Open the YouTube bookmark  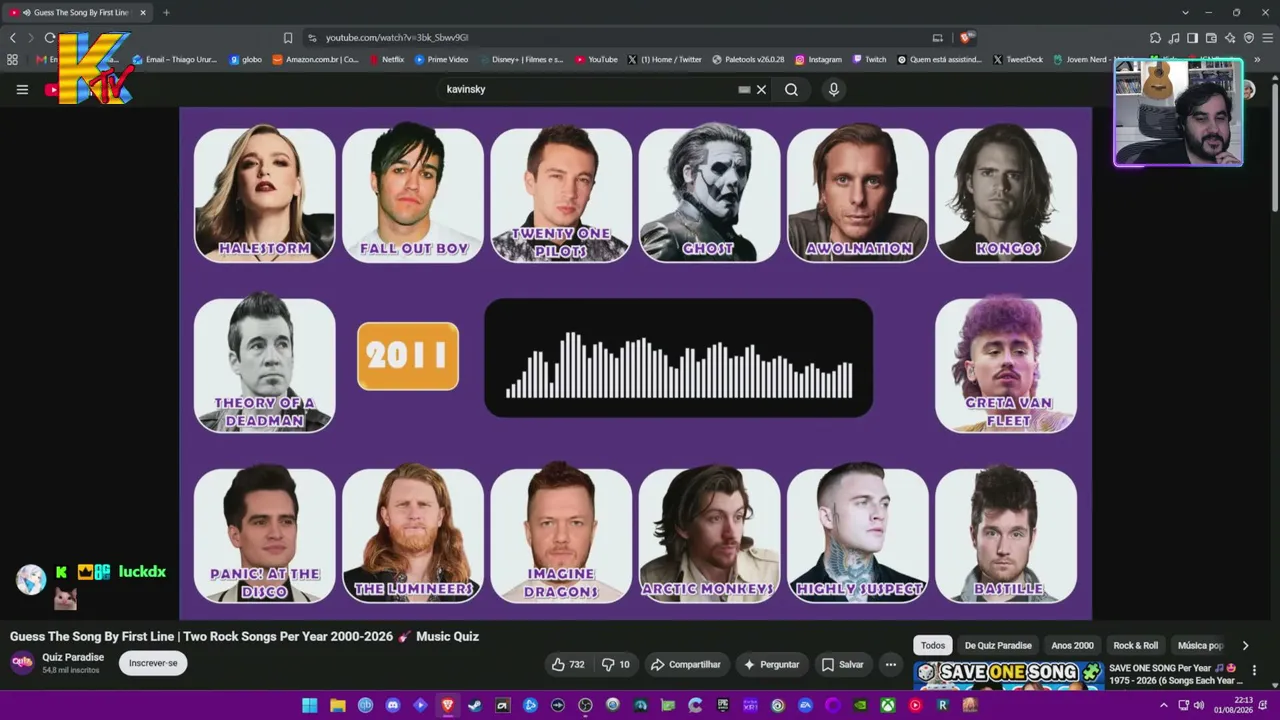pyautogui.click(x=596, y=60)
